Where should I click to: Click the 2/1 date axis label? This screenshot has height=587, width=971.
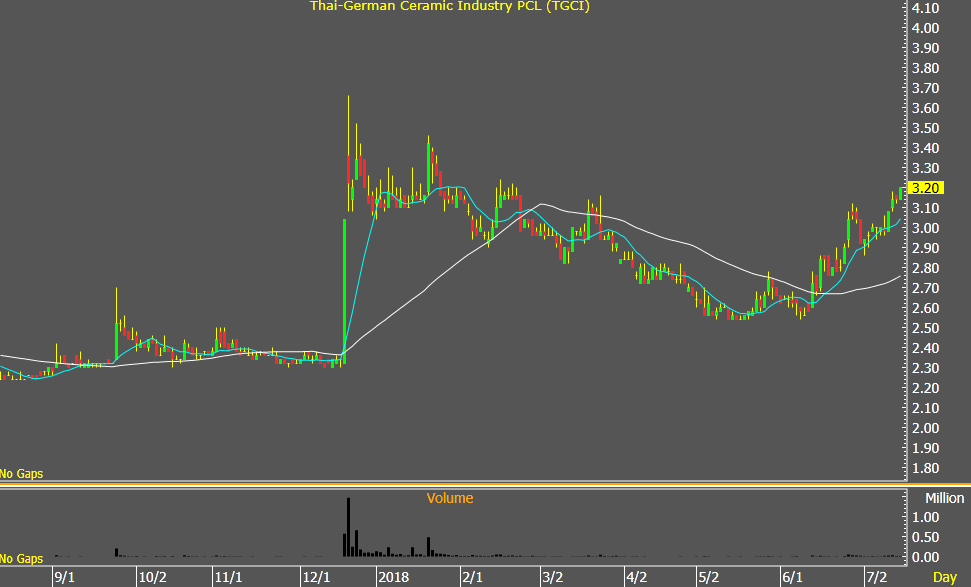[x=472, y=577]
